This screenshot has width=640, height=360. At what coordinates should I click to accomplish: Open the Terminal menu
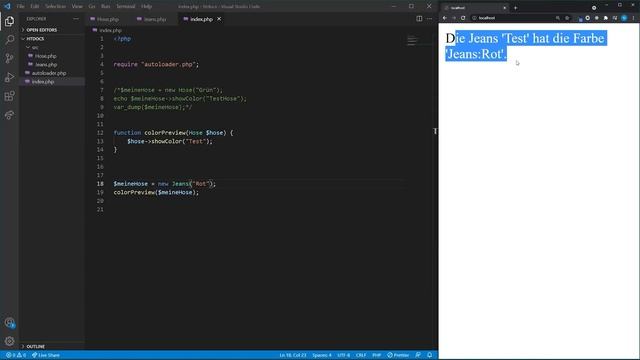(x=126, y=7)
